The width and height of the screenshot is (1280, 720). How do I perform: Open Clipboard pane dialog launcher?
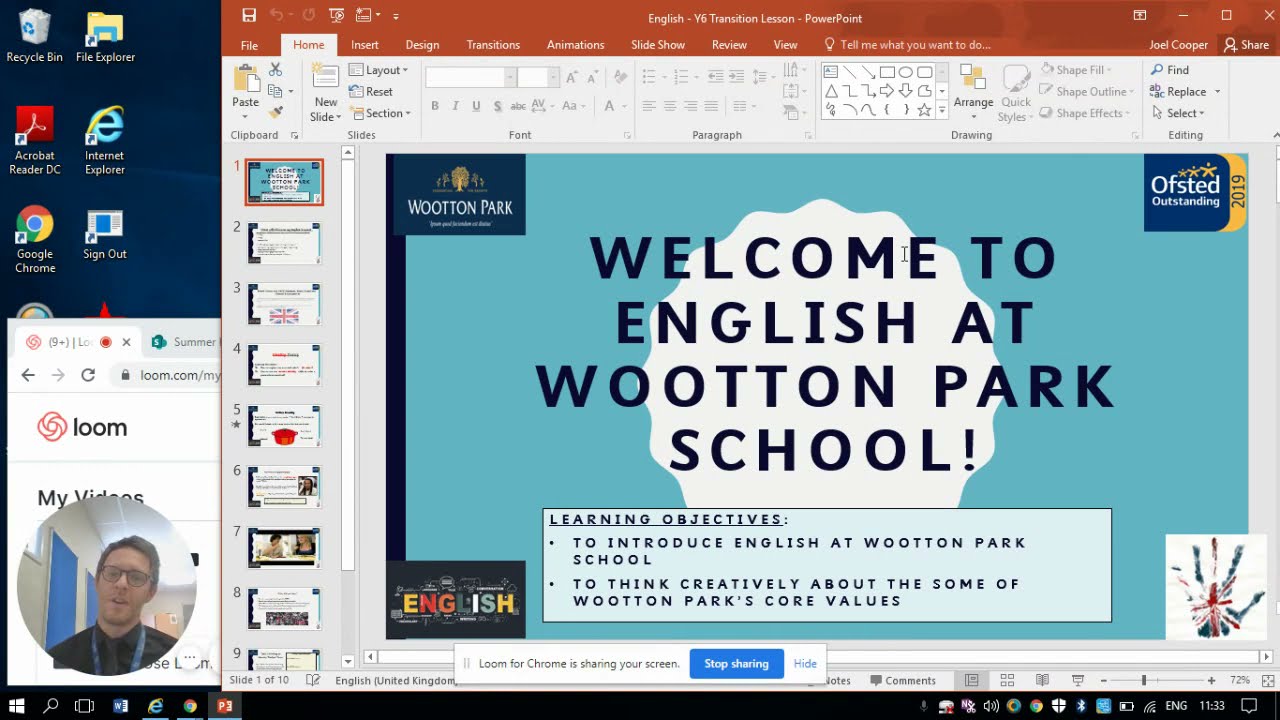coord(294,135)
